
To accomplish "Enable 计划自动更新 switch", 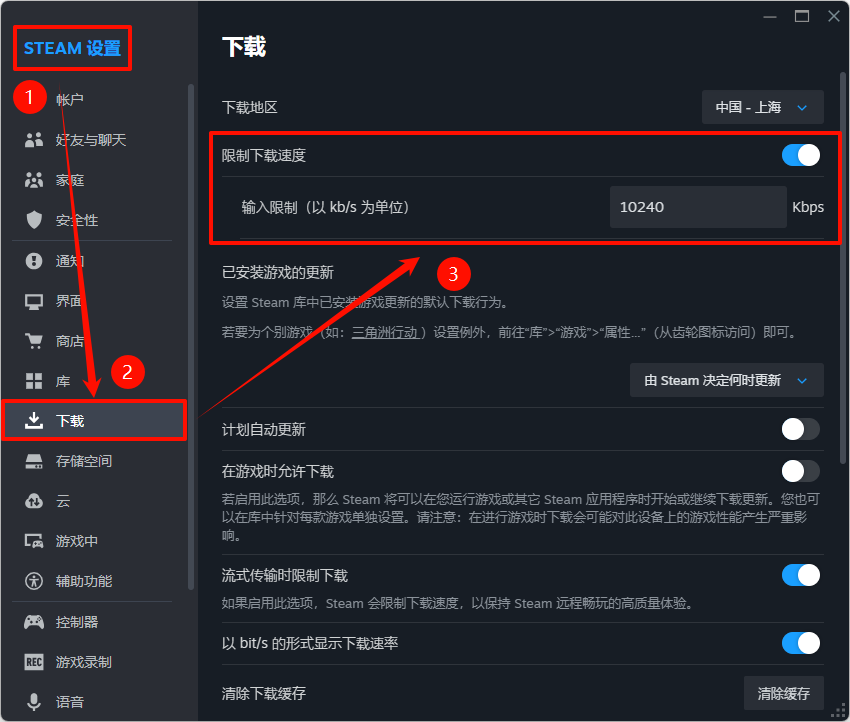I will [x=799, y=428].
